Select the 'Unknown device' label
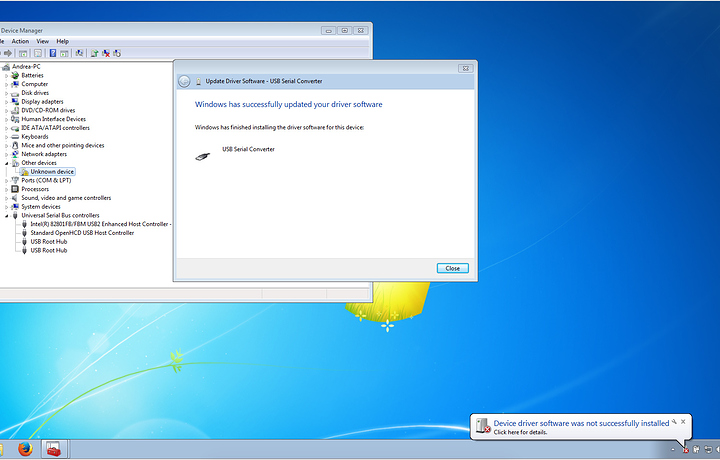Viewport: 720px width, 460px height. coord(52,172)
